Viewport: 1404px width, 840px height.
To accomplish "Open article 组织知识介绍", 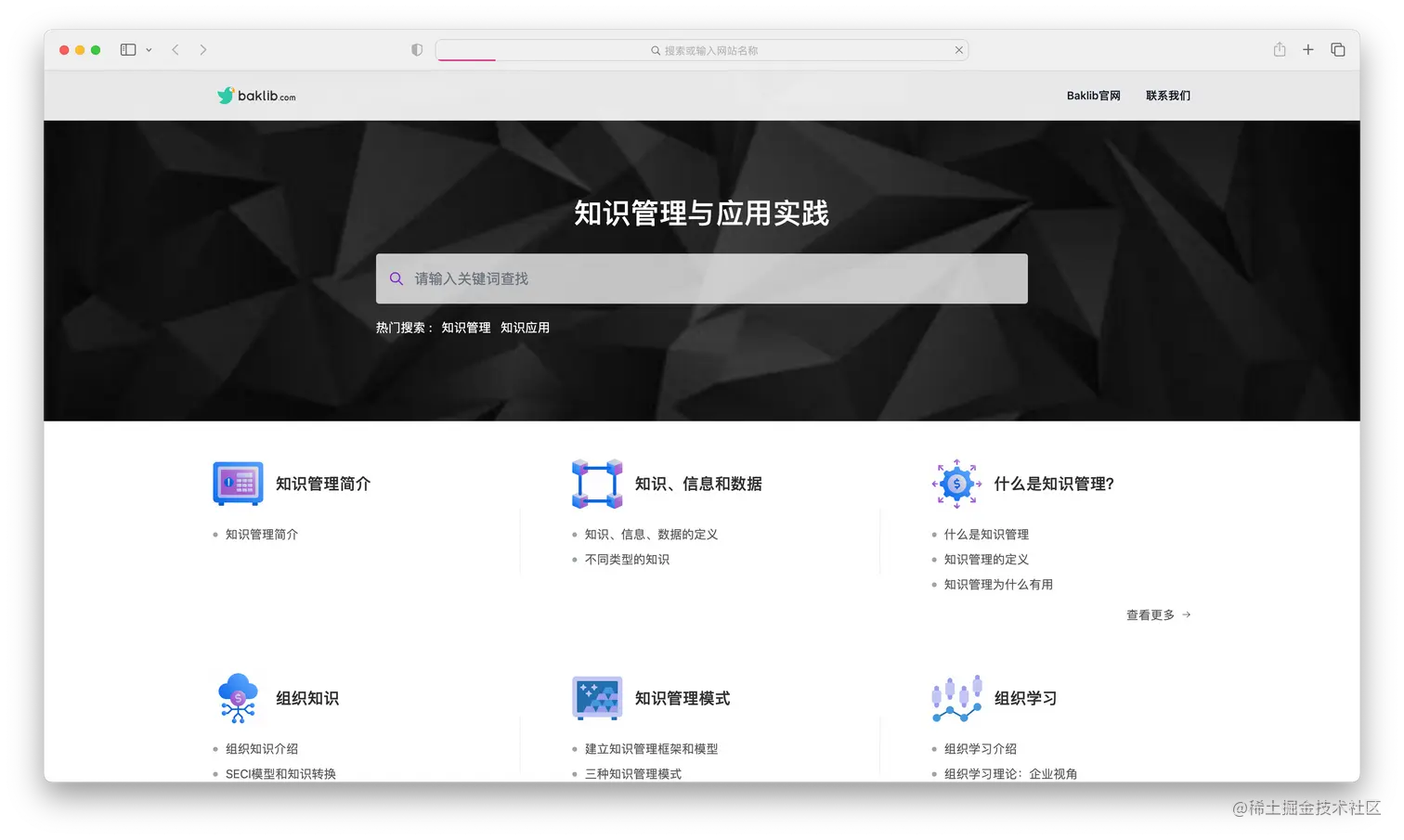I will tap(262, 749).
